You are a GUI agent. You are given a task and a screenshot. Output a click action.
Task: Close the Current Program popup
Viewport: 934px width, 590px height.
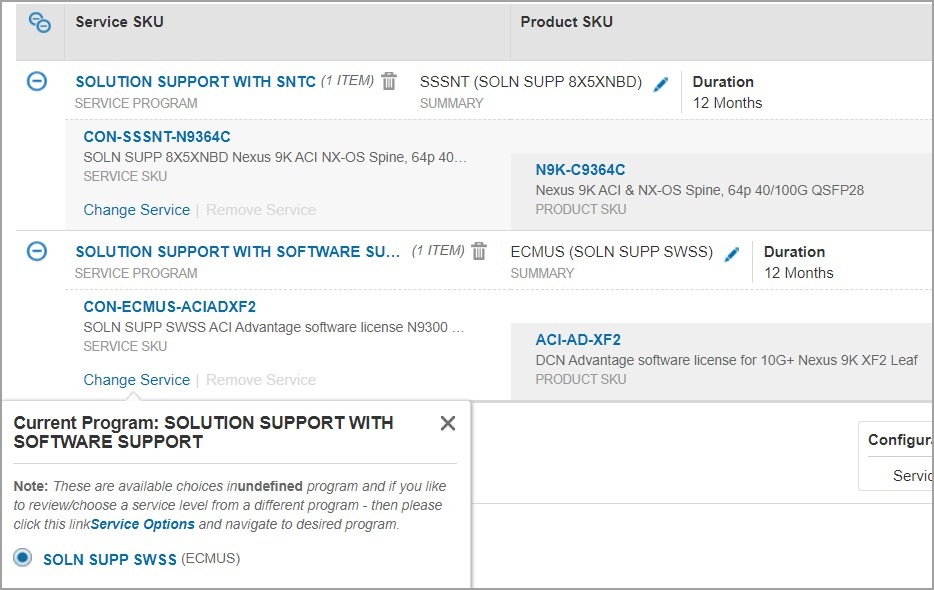(448, 423)
